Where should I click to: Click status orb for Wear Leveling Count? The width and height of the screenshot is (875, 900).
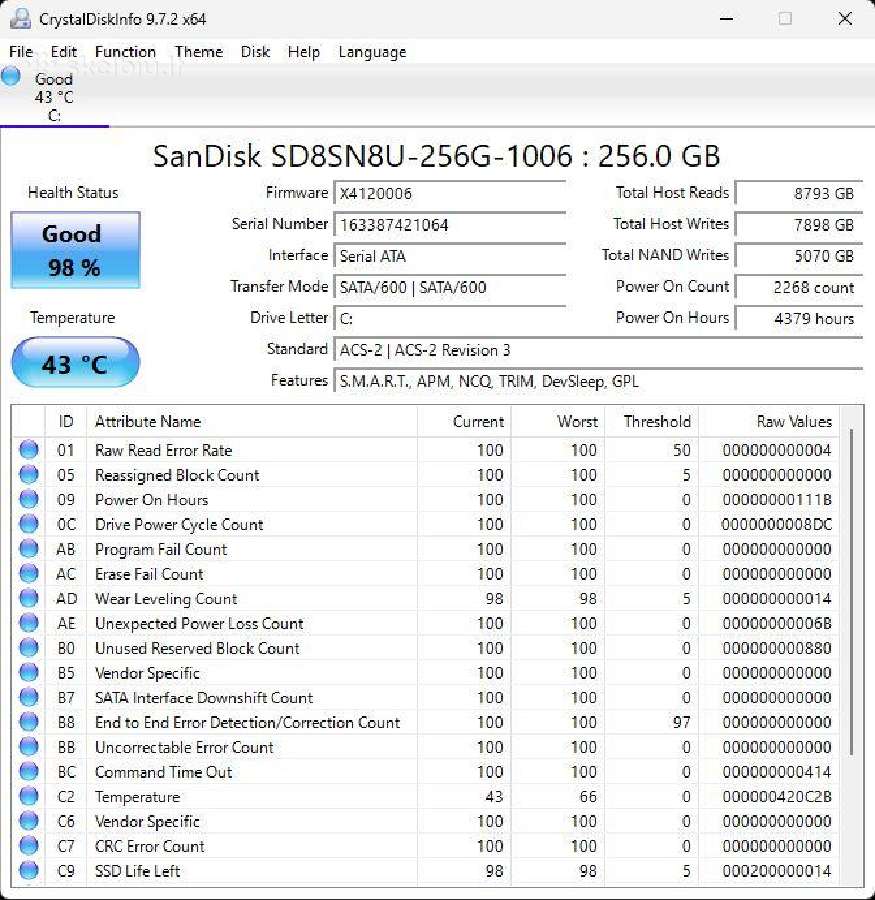click(29, 598)
